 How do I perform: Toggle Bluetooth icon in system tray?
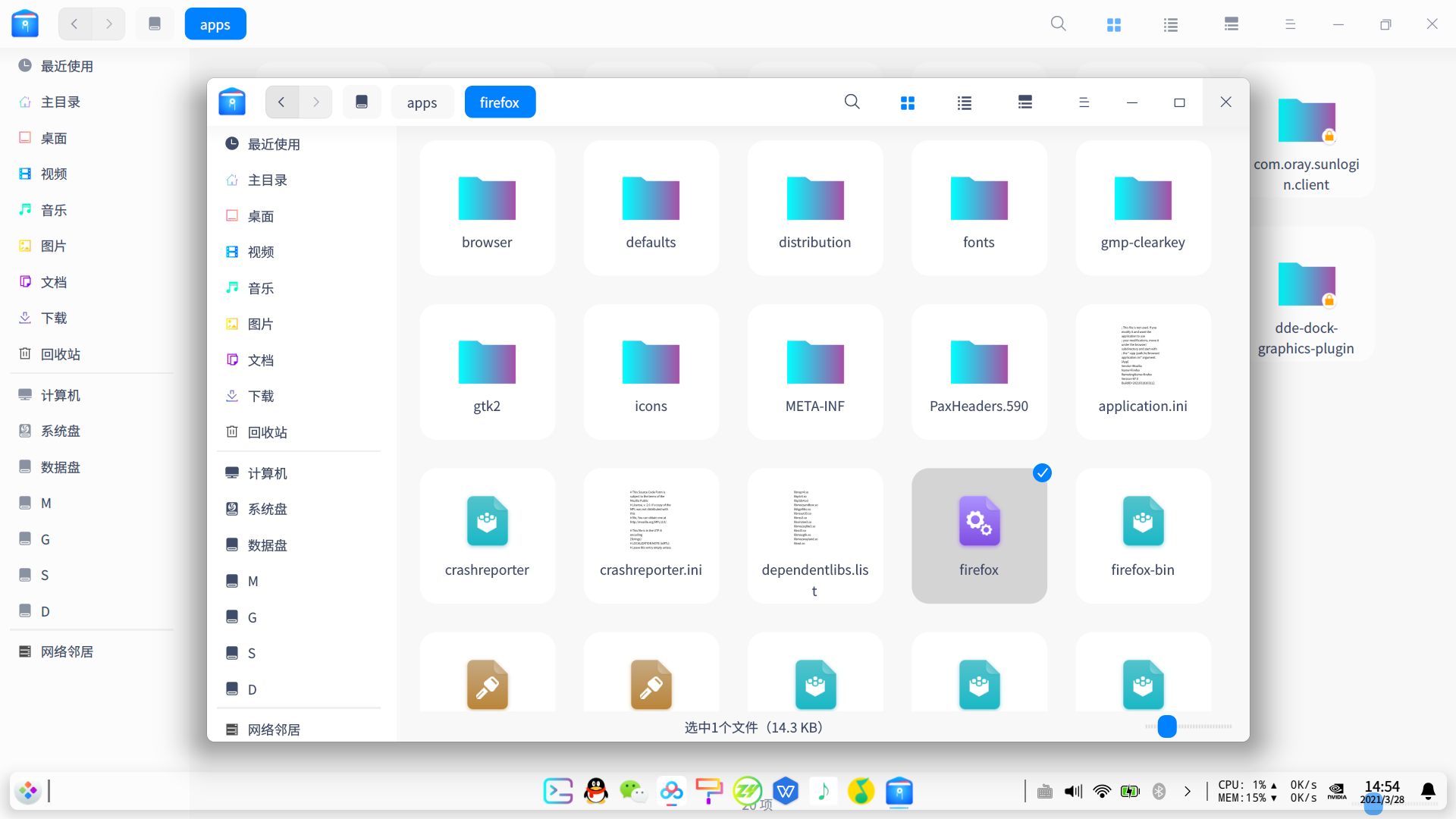pyautogui.click(x=1159, y=791)
